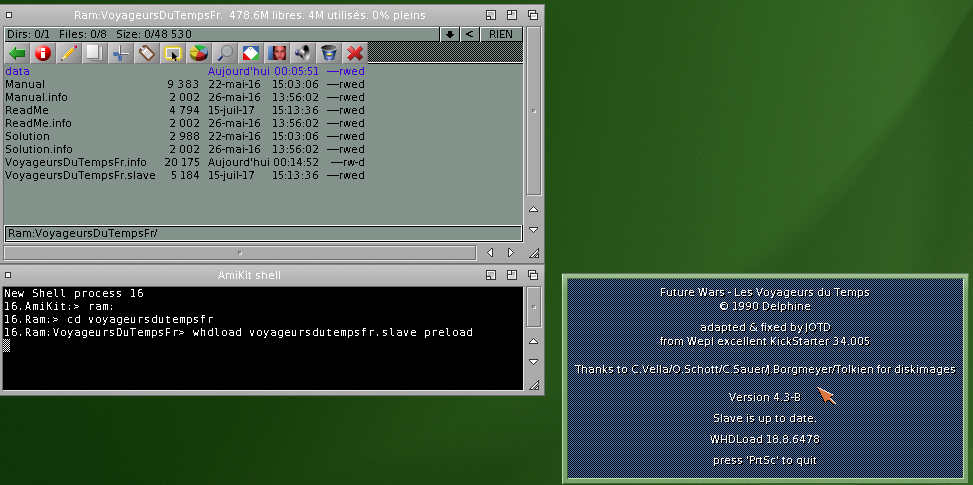Click the lister window depth gadget
The width and height of the screenshot is (973, 485).
click(x=533, y=15)
